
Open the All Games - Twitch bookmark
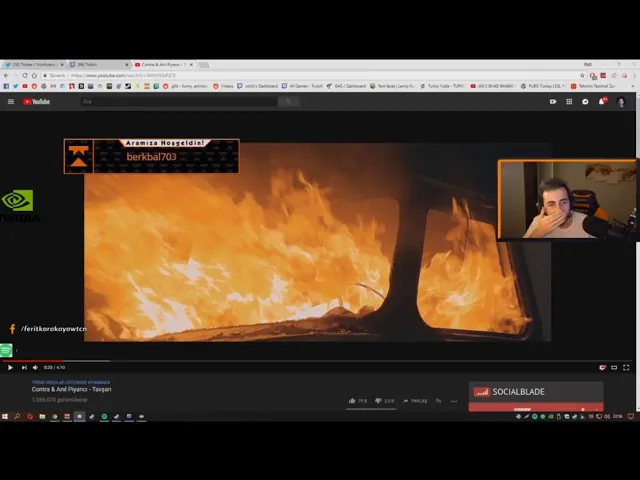coord(302,86)
